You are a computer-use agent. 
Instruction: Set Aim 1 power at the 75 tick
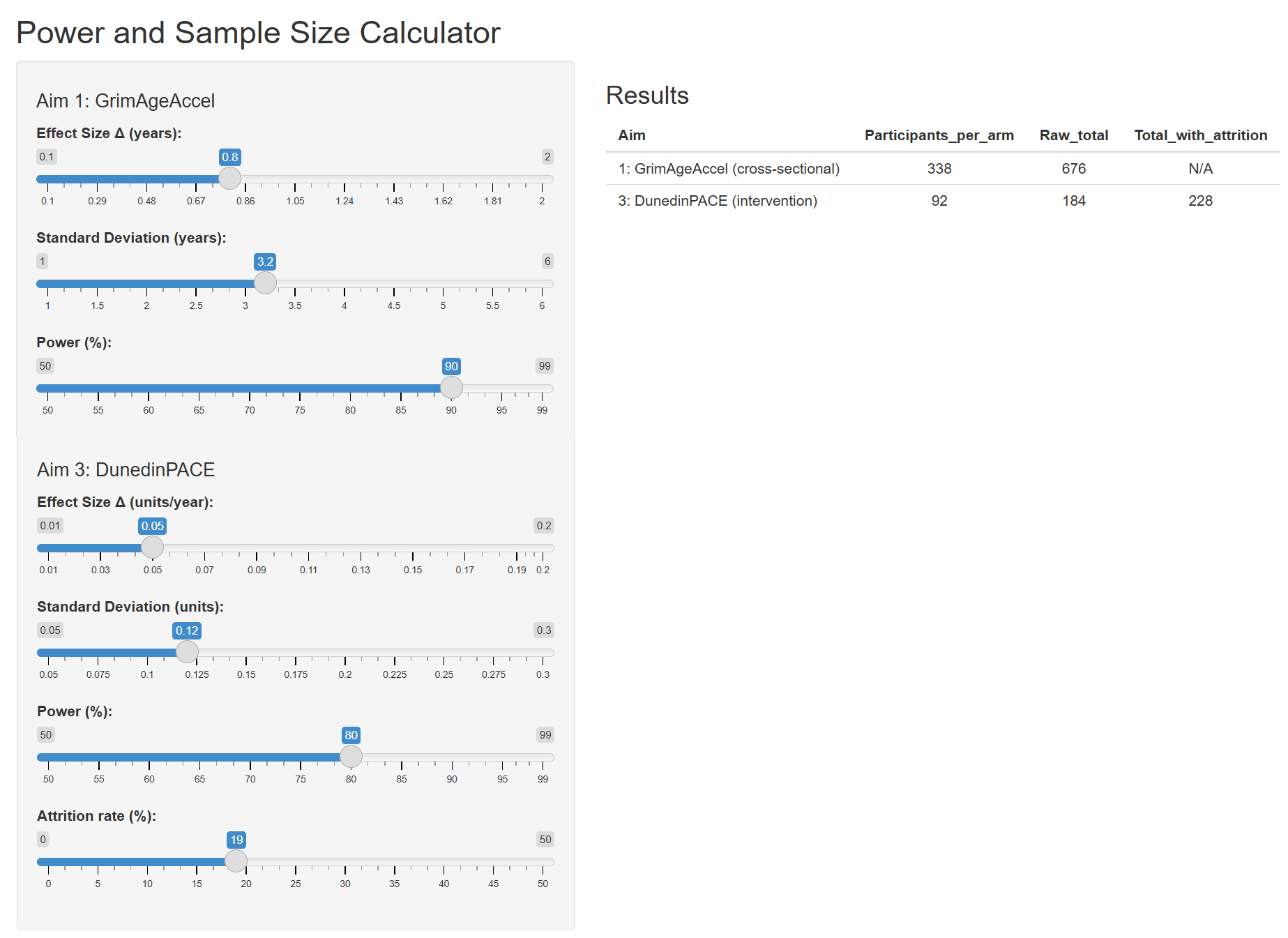(x=300, y=388)
